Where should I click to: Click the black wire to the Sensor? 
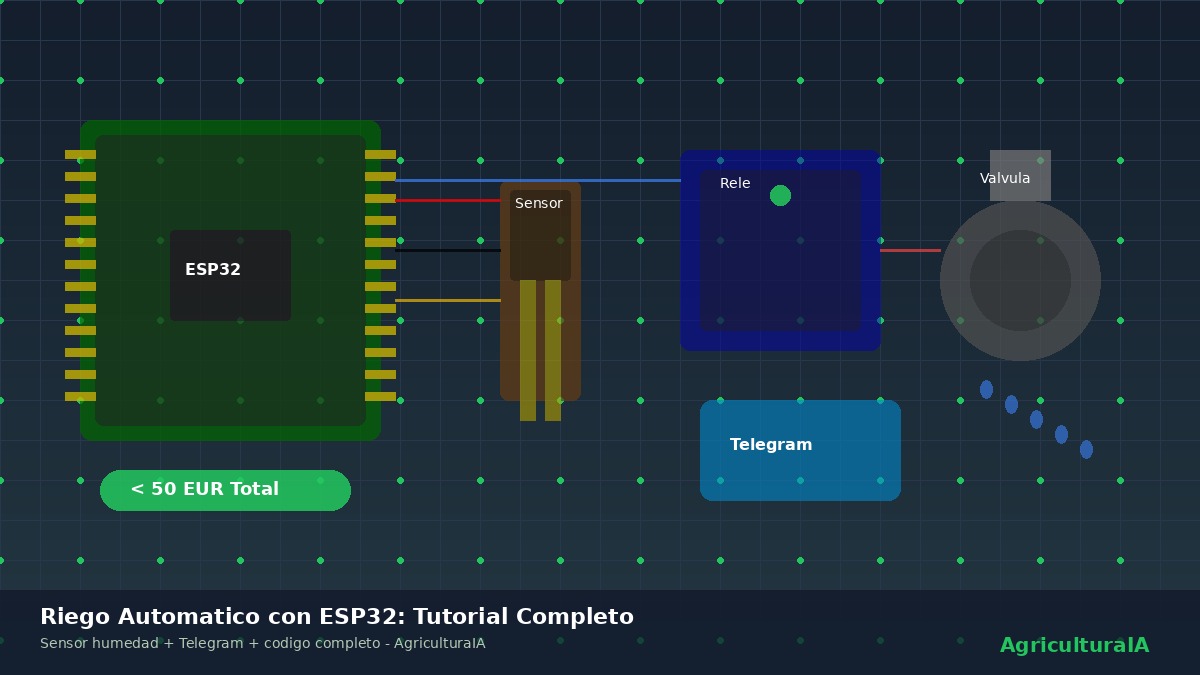(448, 251)
